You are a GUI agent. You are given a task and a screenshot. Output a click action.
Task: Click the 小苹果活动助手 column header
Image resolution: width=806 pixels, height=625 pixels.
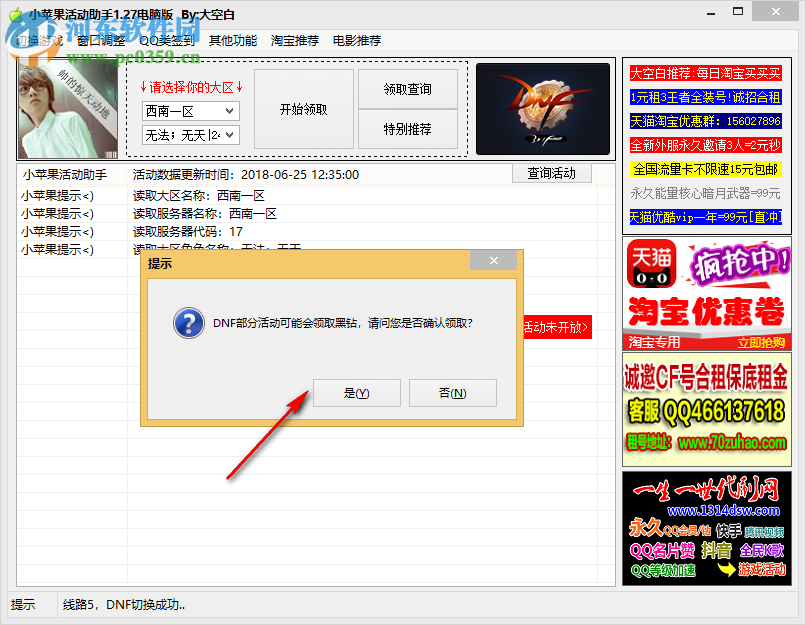click(x=65, y=175)
